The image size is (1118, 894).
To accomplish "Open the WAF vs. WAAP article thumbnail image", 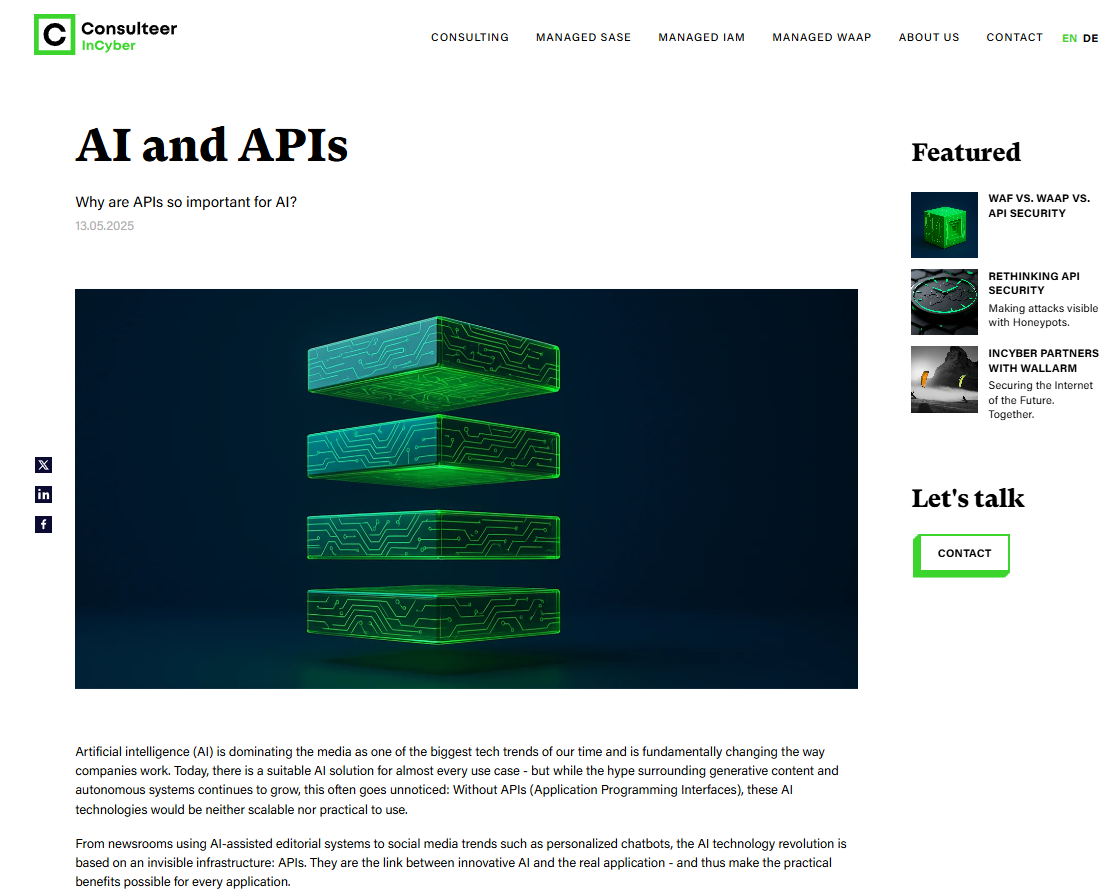I will click(943, 224).
